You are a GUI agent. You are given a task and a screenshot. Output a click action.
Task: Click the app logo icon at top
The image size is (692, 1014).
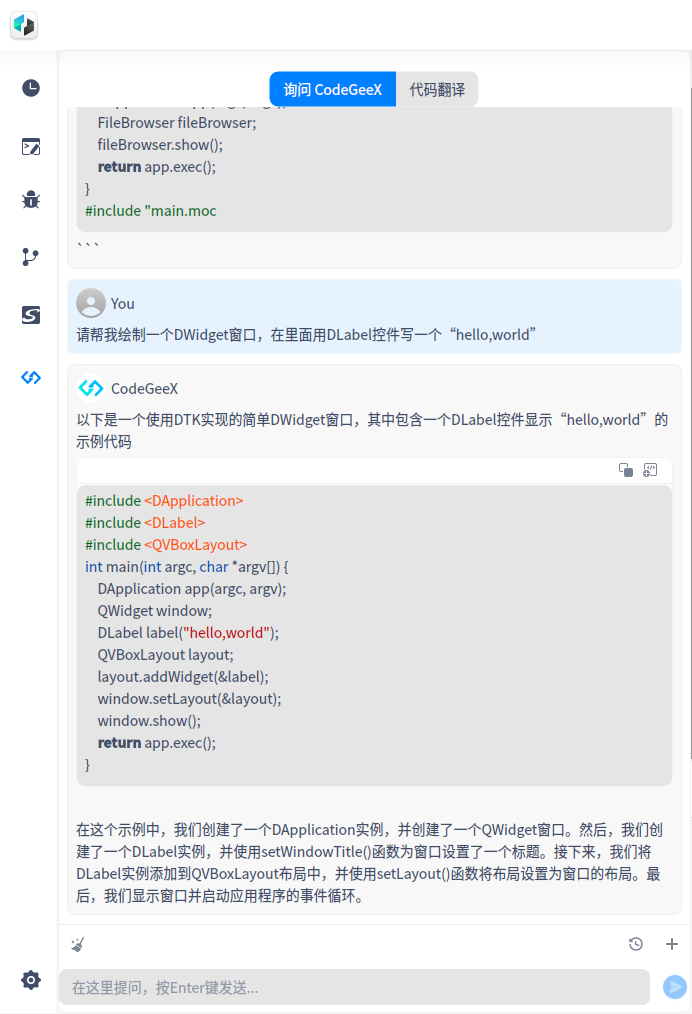coord(24,26)
